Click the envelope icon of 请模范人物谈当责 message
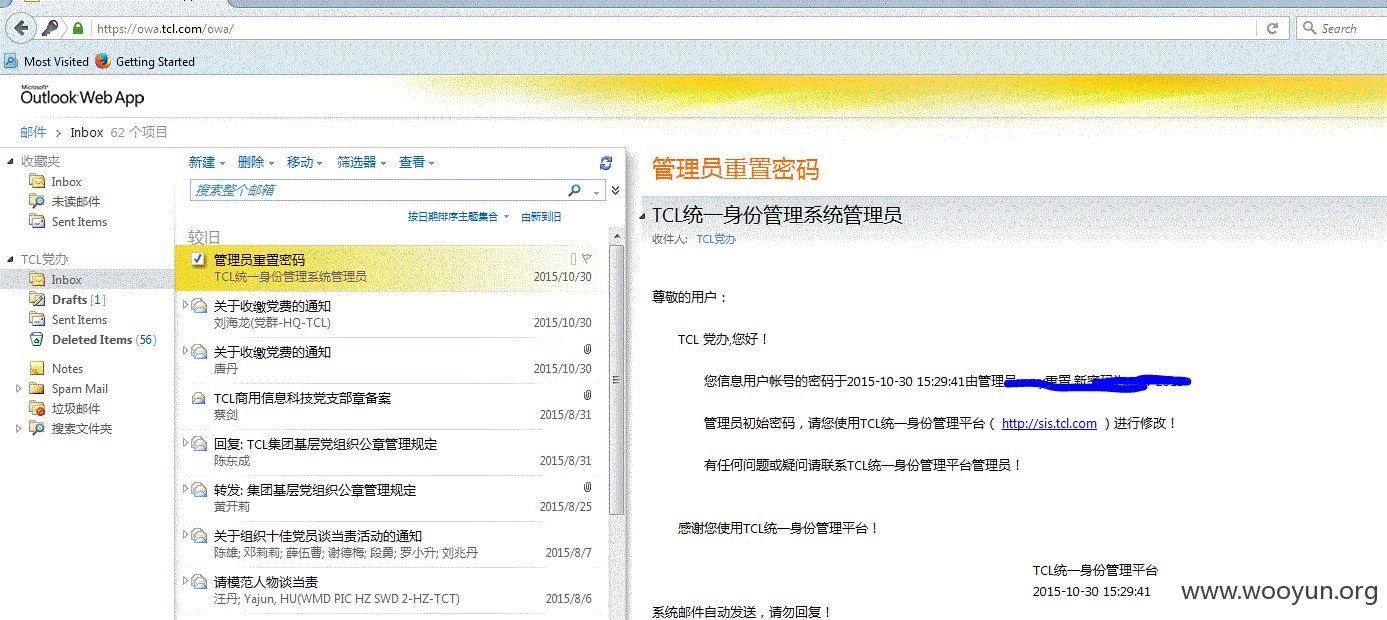The image size is (1387, 620). [x=199, y=582]
